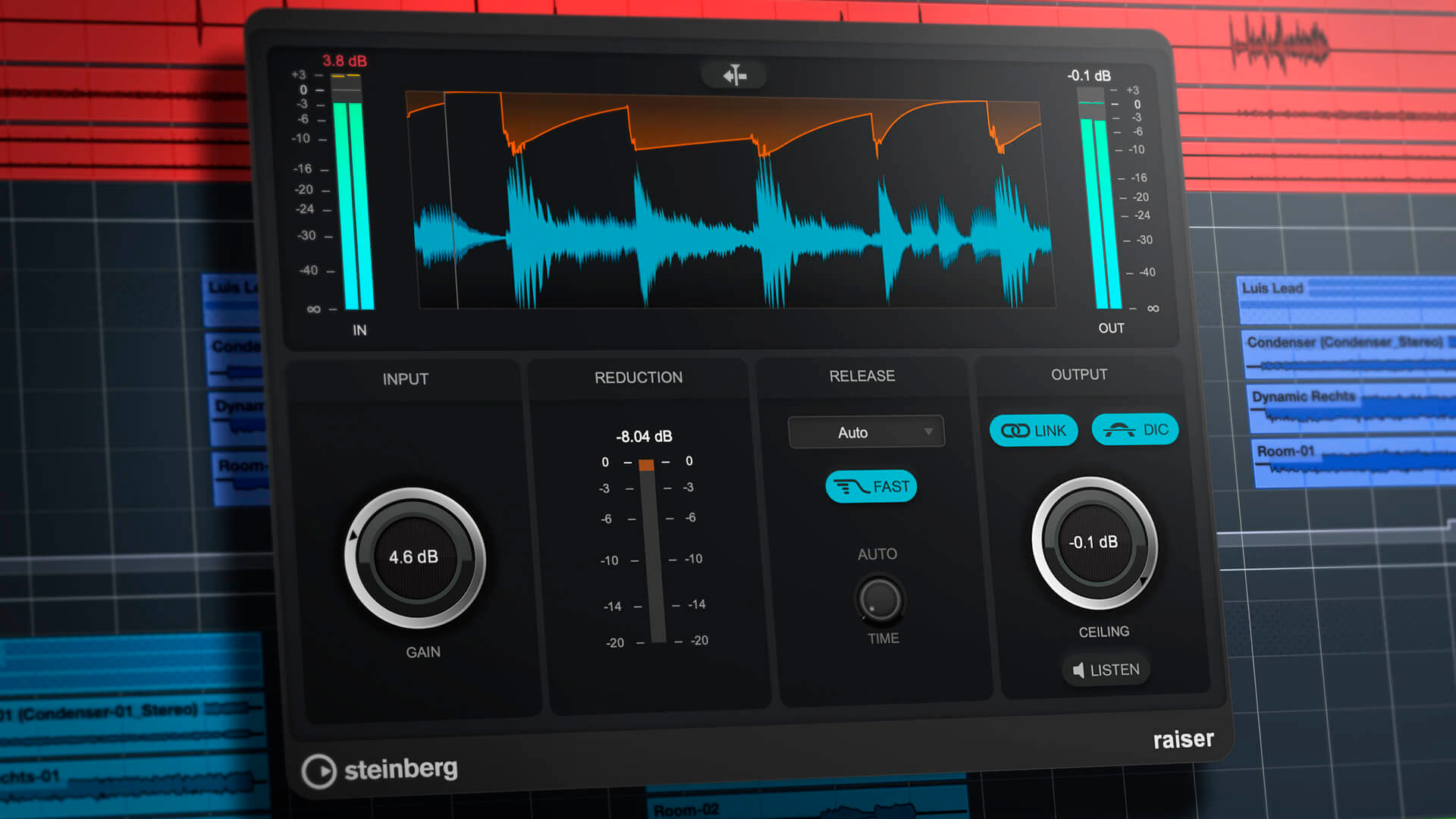Click the Steinberg logo icon
This screenshot has width=1456, height=819.
coord(318,771)
